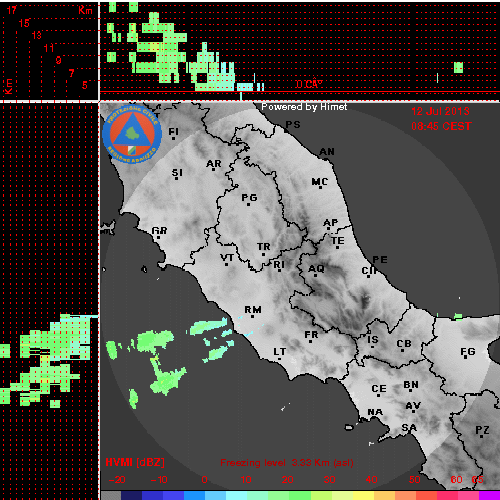Pick the dark navy swatch in the color scale
500x500 pixels.
point(132,495)
